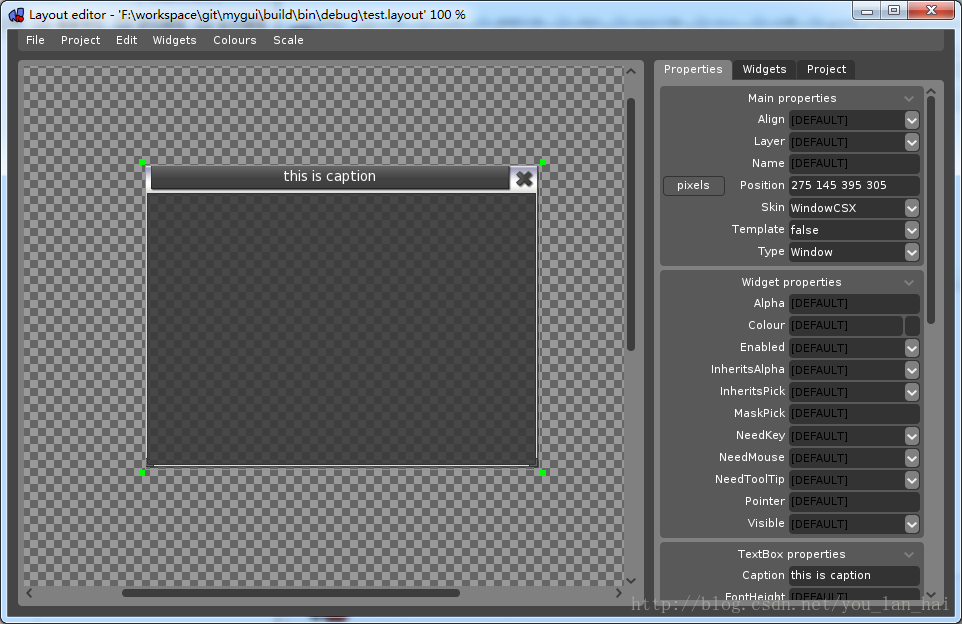This screenshot has height=624, width=962.
Task: Switch to the Project panel tab
Action: click(826, 69)
